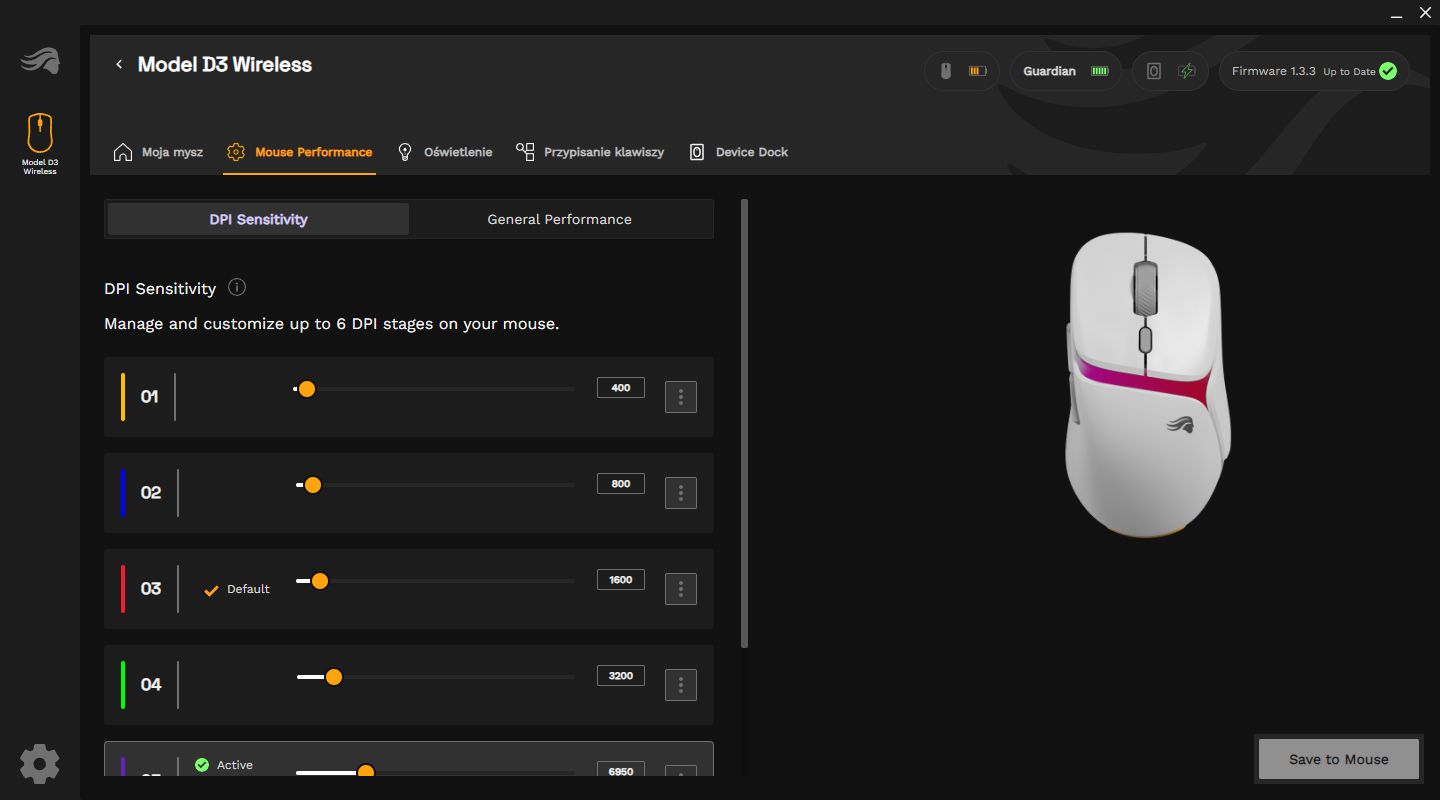Open settings gear in bottom-left corner
The width and height of the screenshot is (1440, 800).
pyautogui.click(x=40, y=763)
